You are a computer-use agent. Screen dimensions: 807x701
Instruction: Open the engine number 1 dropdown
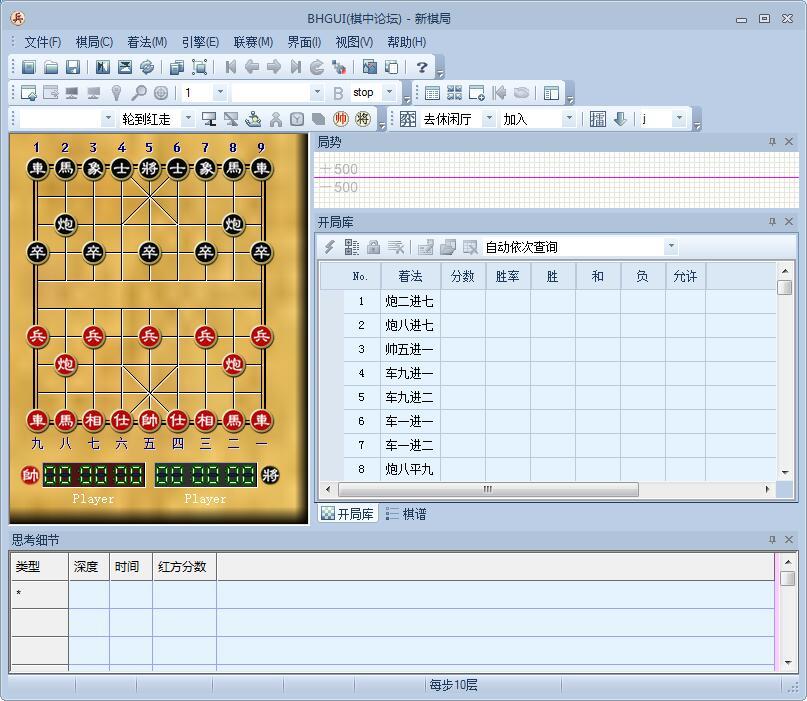(x=220, y=93)
